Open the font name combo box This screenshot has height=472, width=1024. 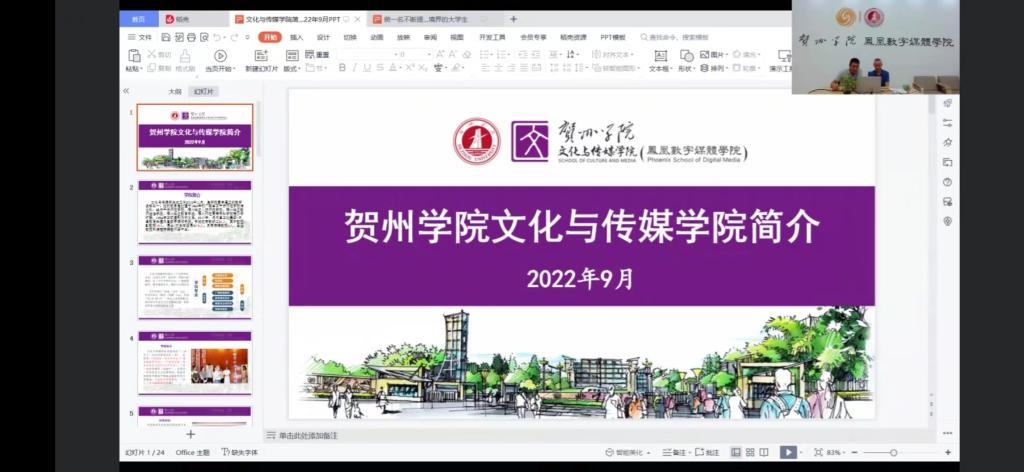click(367, 55)
